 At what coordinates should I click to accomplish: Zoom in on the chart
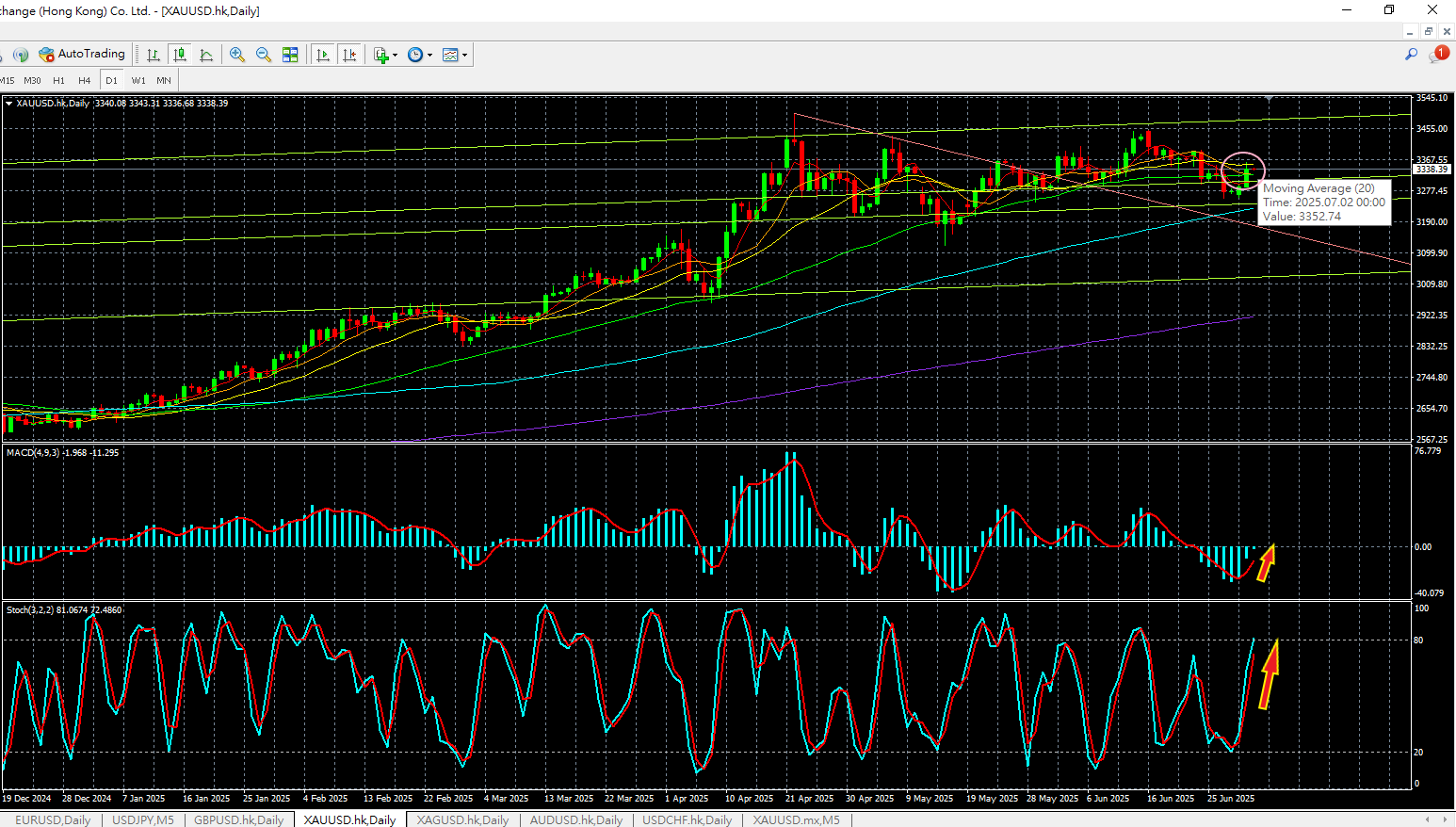[237, 55]
